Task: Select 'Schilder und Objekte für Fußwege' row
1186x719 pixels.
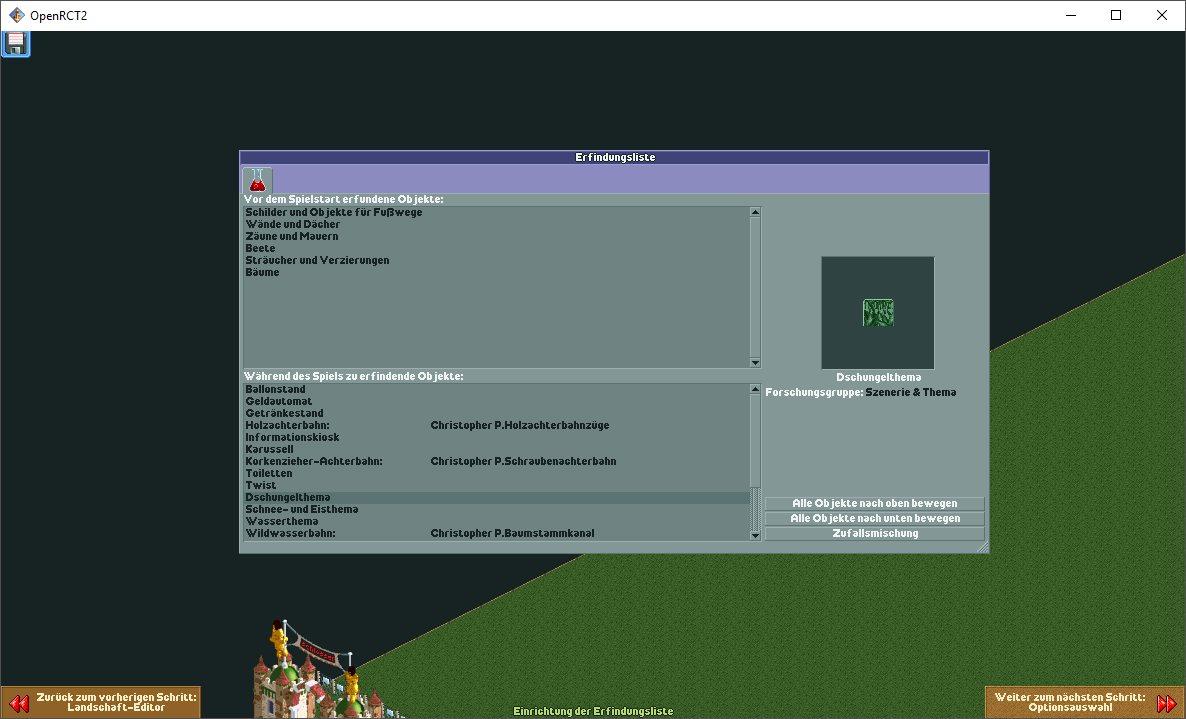Action: coord(496,212)
